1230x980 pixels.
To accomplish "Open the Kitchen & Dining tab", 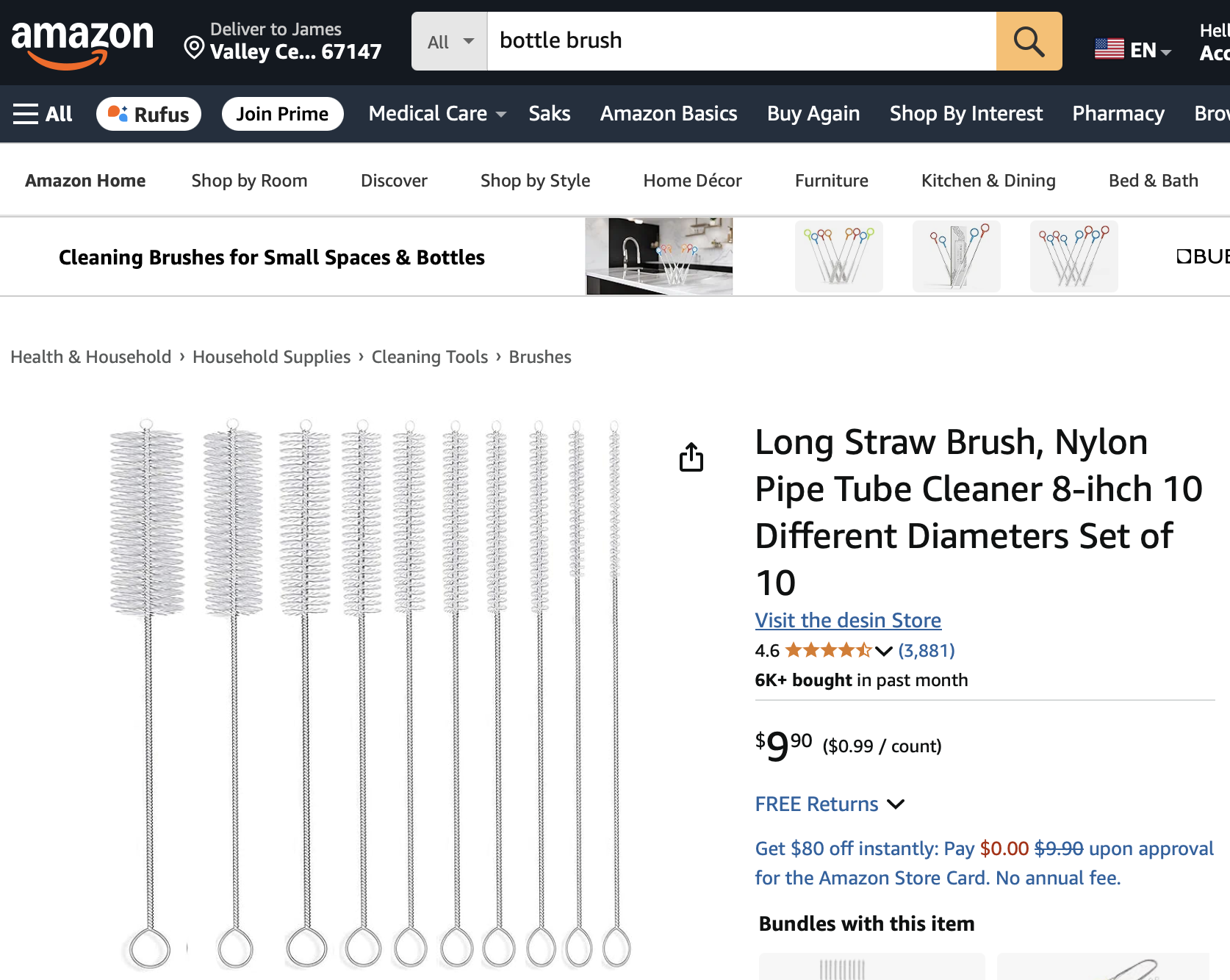I will point(988,181).
